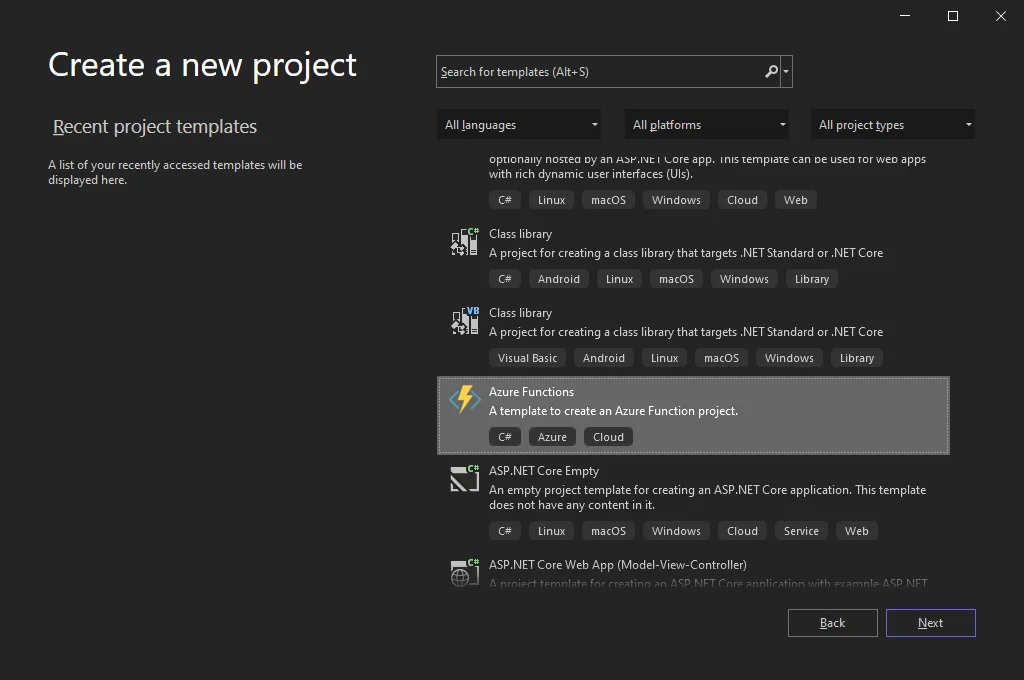Click the C# Class library template icon
The height and width of the screenshot is (680, 1024).
pyautogui.click(x=464, y=242)
